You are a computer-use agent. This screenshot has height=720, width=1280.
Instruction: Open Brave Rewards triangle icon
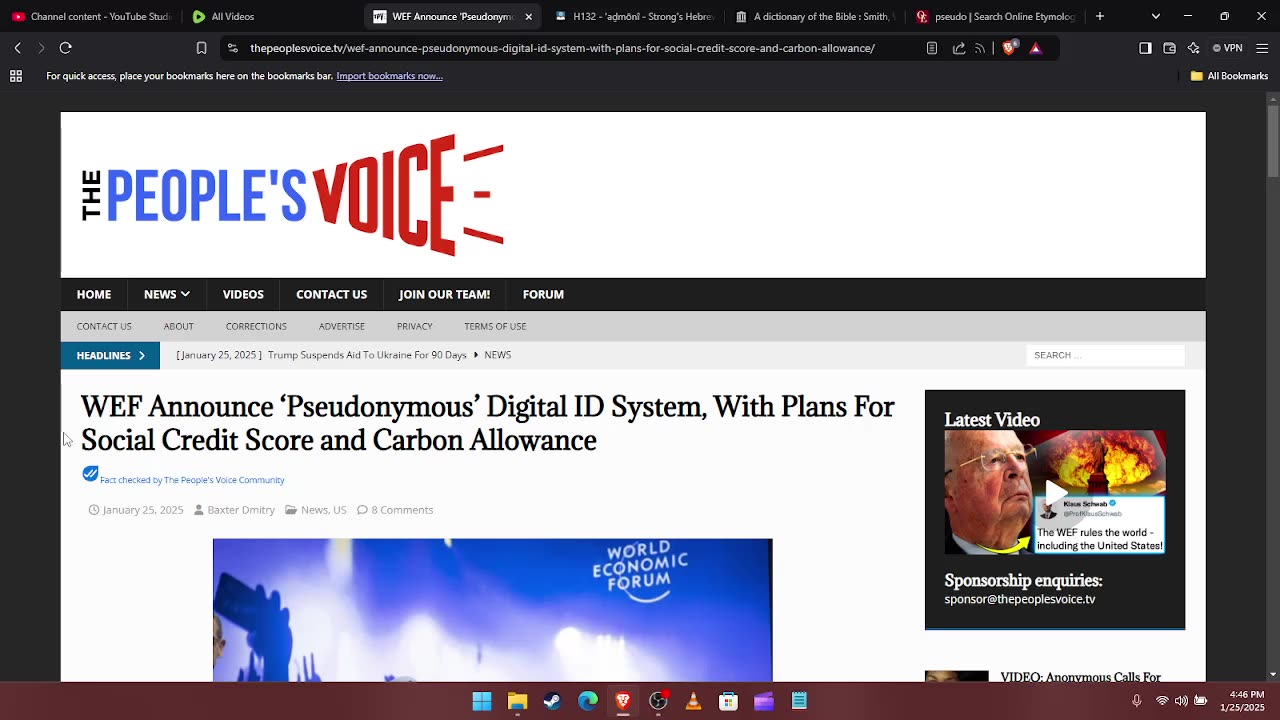1035,48
